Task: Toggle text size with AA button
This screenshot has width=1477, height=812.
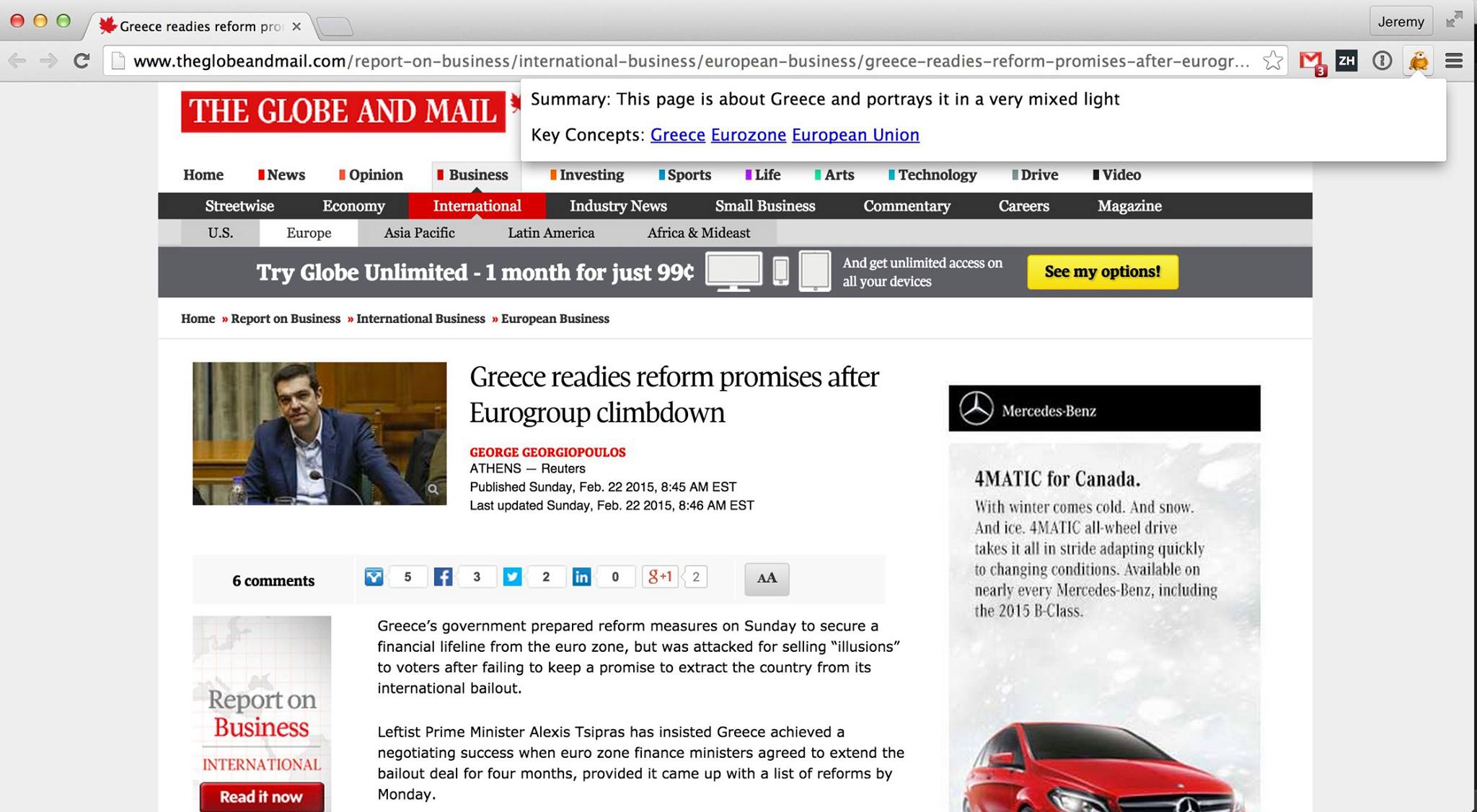Action: (767, 578)
